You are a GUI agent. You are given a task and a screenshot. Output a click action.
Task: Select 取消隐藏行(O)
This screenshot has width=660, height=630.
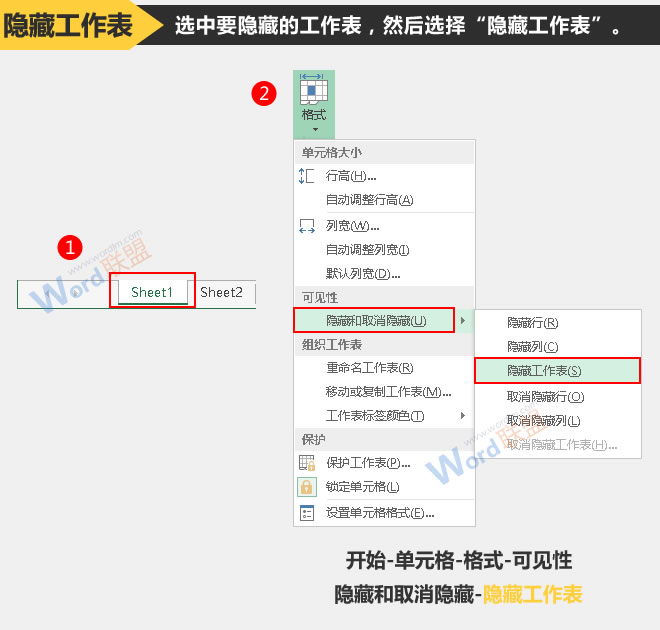tap(558, 396)
